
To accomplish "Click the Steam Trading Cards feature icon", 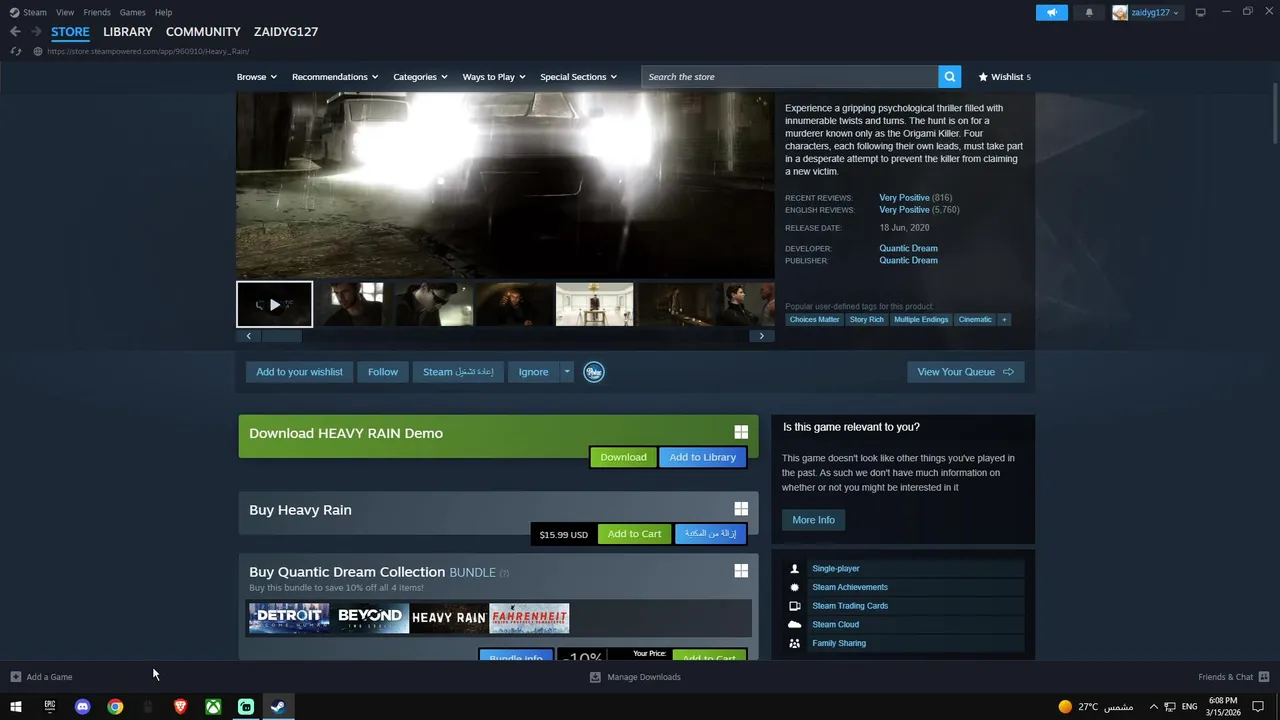I will click(x=795, y=606).
